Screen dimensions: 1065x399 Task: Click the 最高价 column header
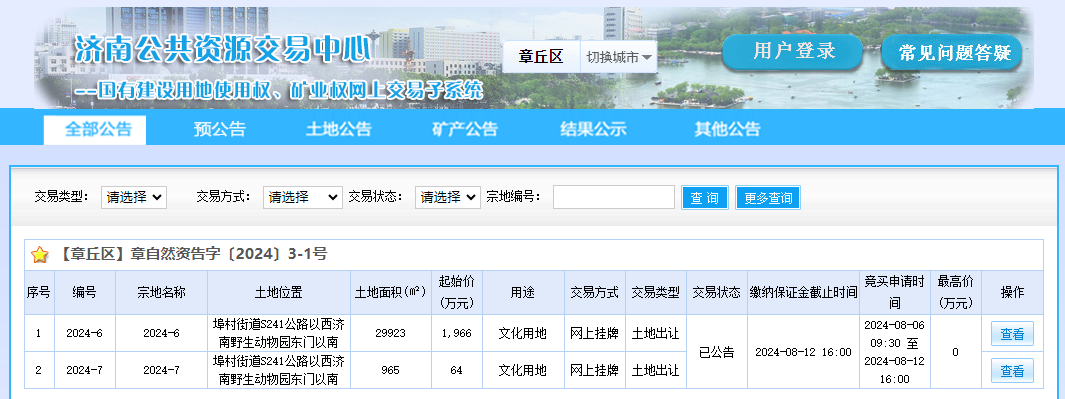point(955,292)
